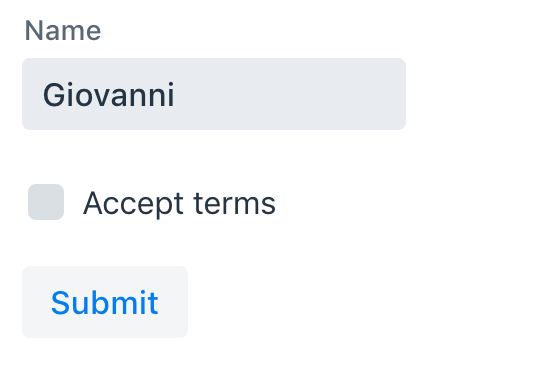Image resolution: width=540 pixels, height=366 pixels.
Task: Click on the word Giovanni in the field
Action: point(108,95)
